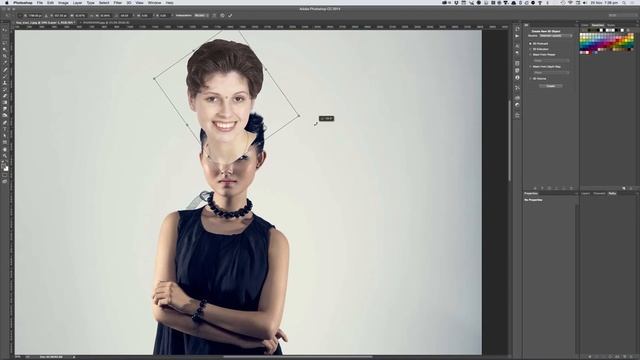Switch to the Styles tab

(x=611, y=25)
